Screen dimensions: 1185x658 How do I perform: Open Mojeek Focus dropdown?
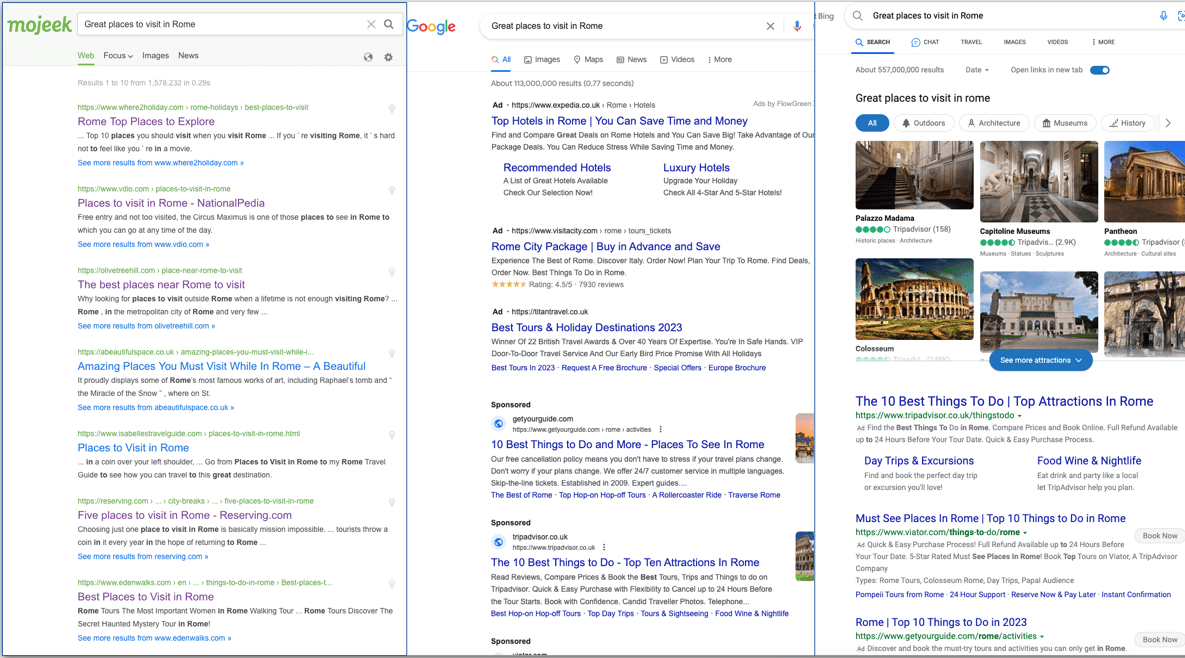pos(118,56)
